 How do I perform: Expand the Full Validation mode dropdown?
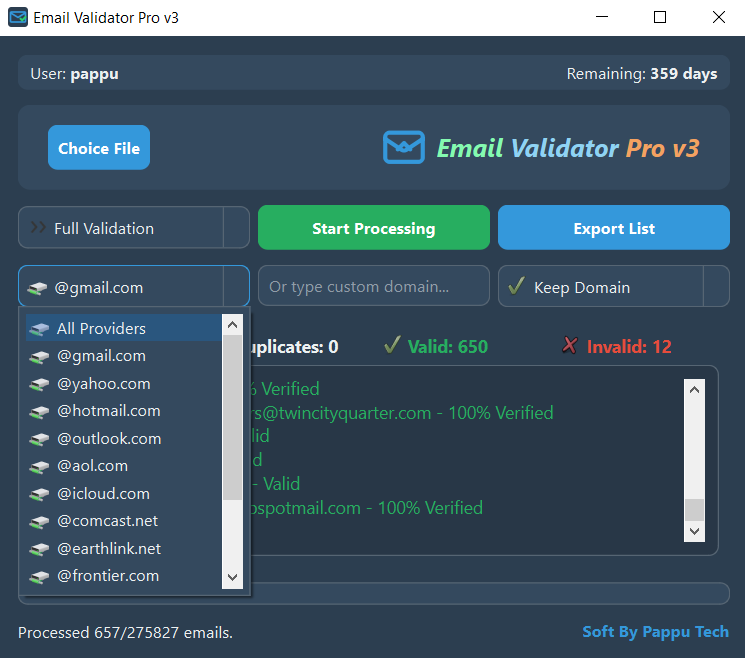(236, 228)
